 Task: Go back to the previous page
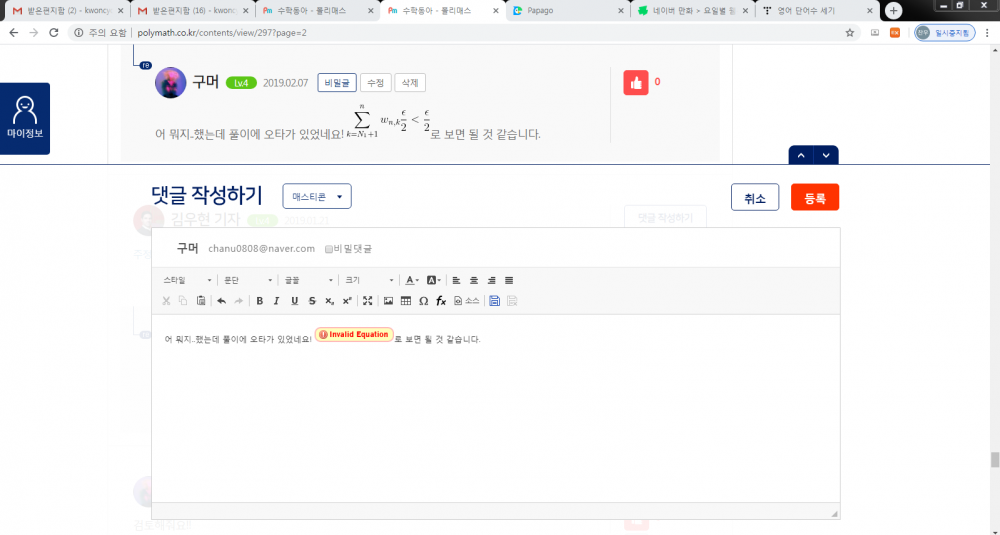pyautogui.click(x=14, y=33)
